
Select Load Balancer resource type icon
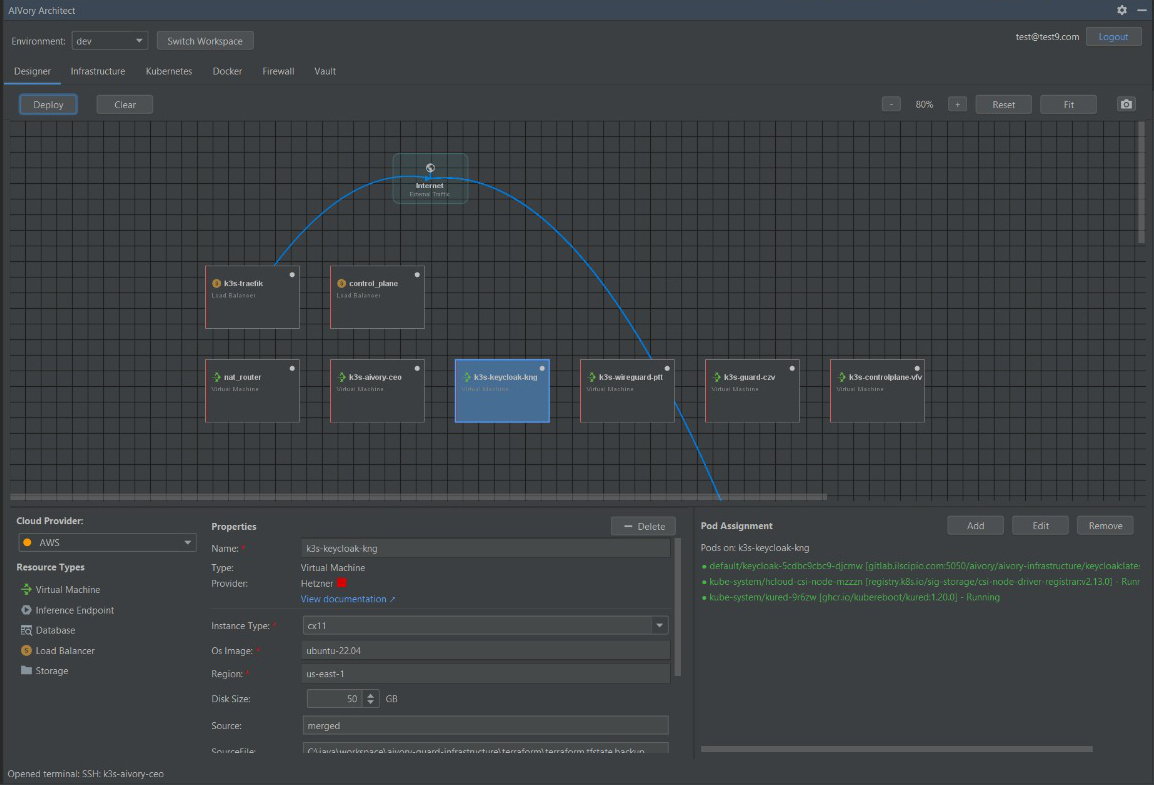tap(26, 650)
